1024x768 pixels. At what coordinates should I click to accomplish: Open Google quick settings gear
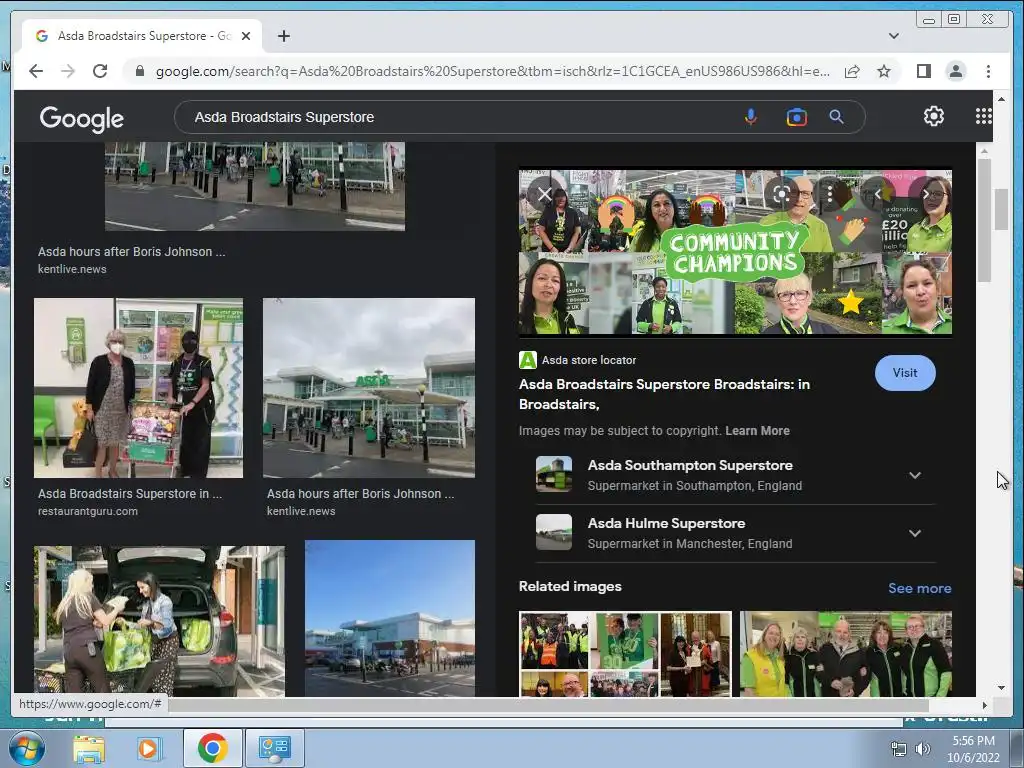pos(933,116)
